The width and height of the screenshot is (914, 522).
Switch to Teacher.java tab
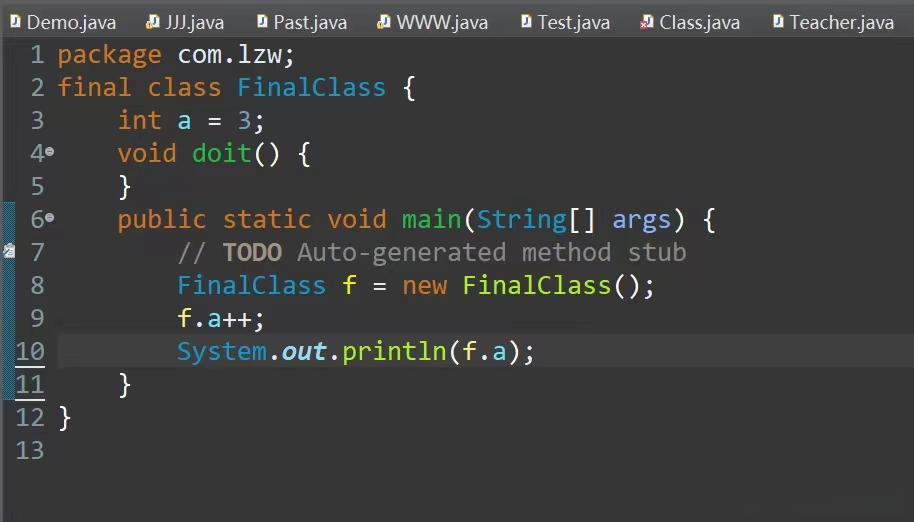[x=834, y=23]
